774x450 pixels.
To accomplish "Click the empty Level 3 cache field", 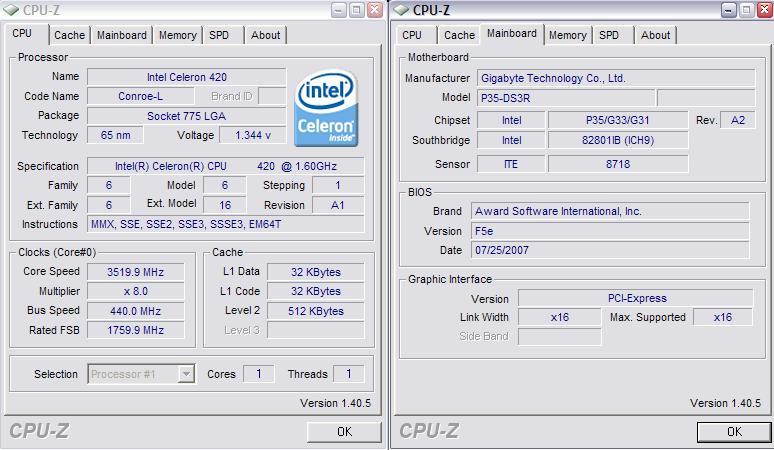I will coord(316,330).
